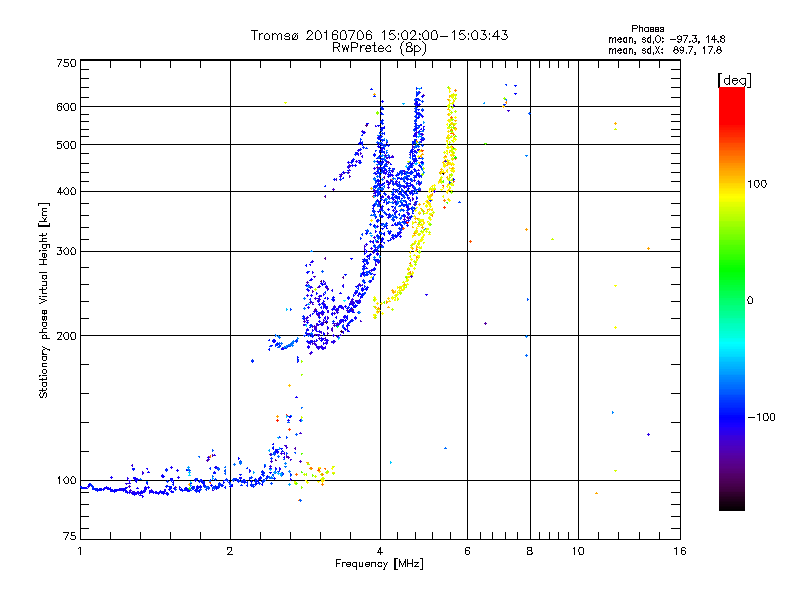
Task: Click the y-axis '200' tick label
Action: point(66,336)
